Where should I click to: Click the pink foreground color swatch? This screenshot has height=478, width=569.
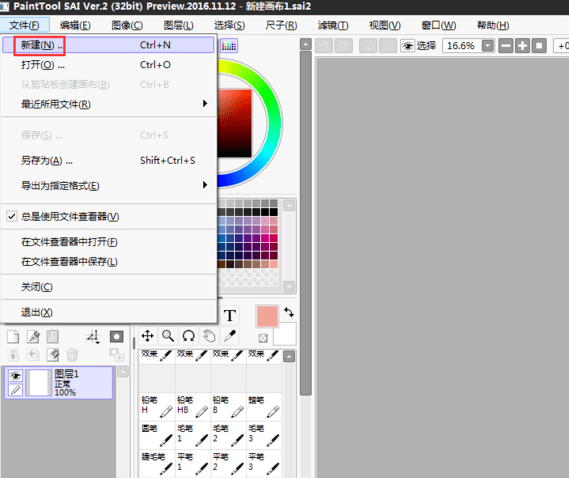pyautogui.click(x=267, y=316)
